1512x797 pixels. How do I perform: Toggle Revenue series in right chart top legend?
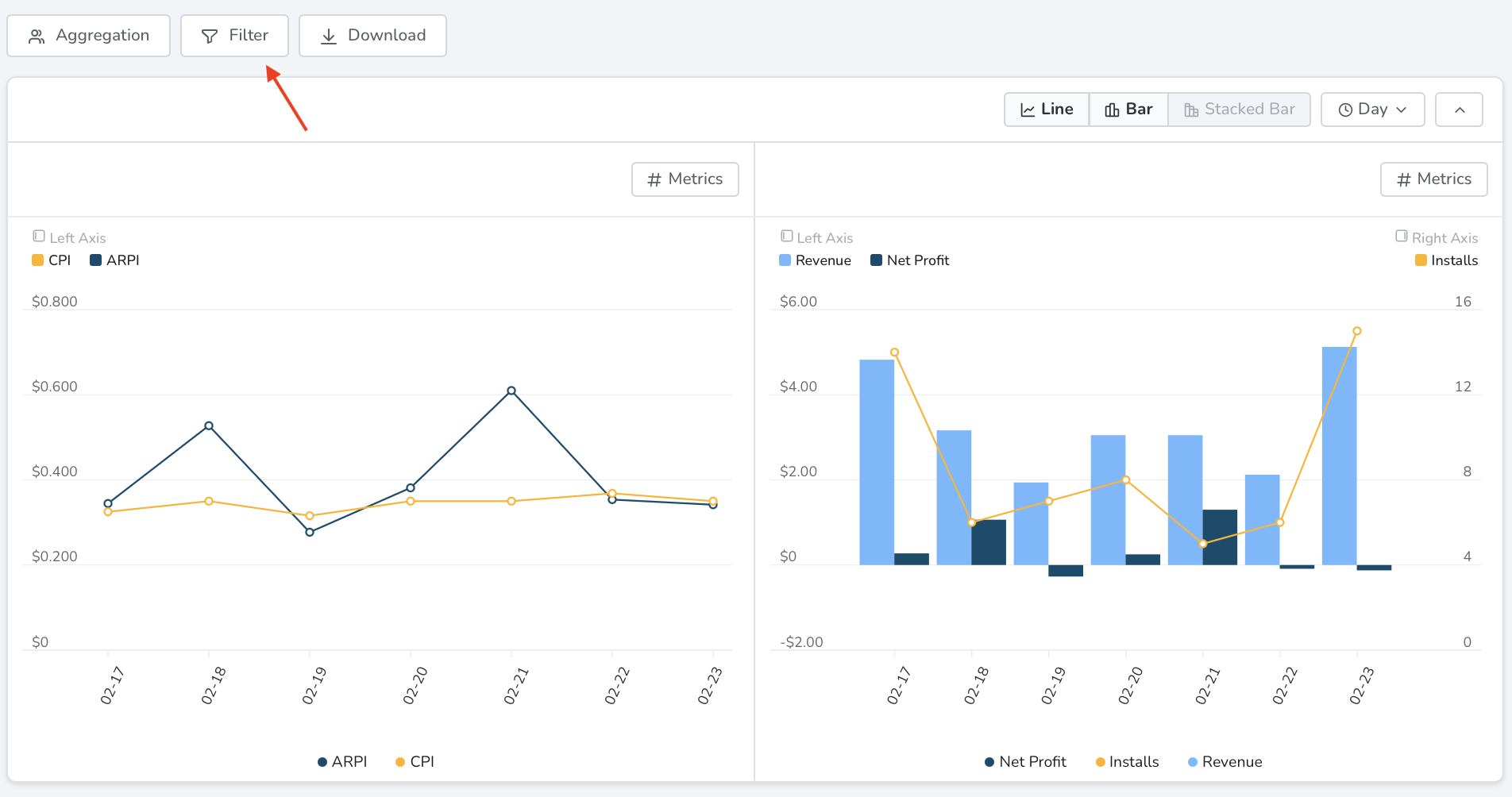(816, 260)
